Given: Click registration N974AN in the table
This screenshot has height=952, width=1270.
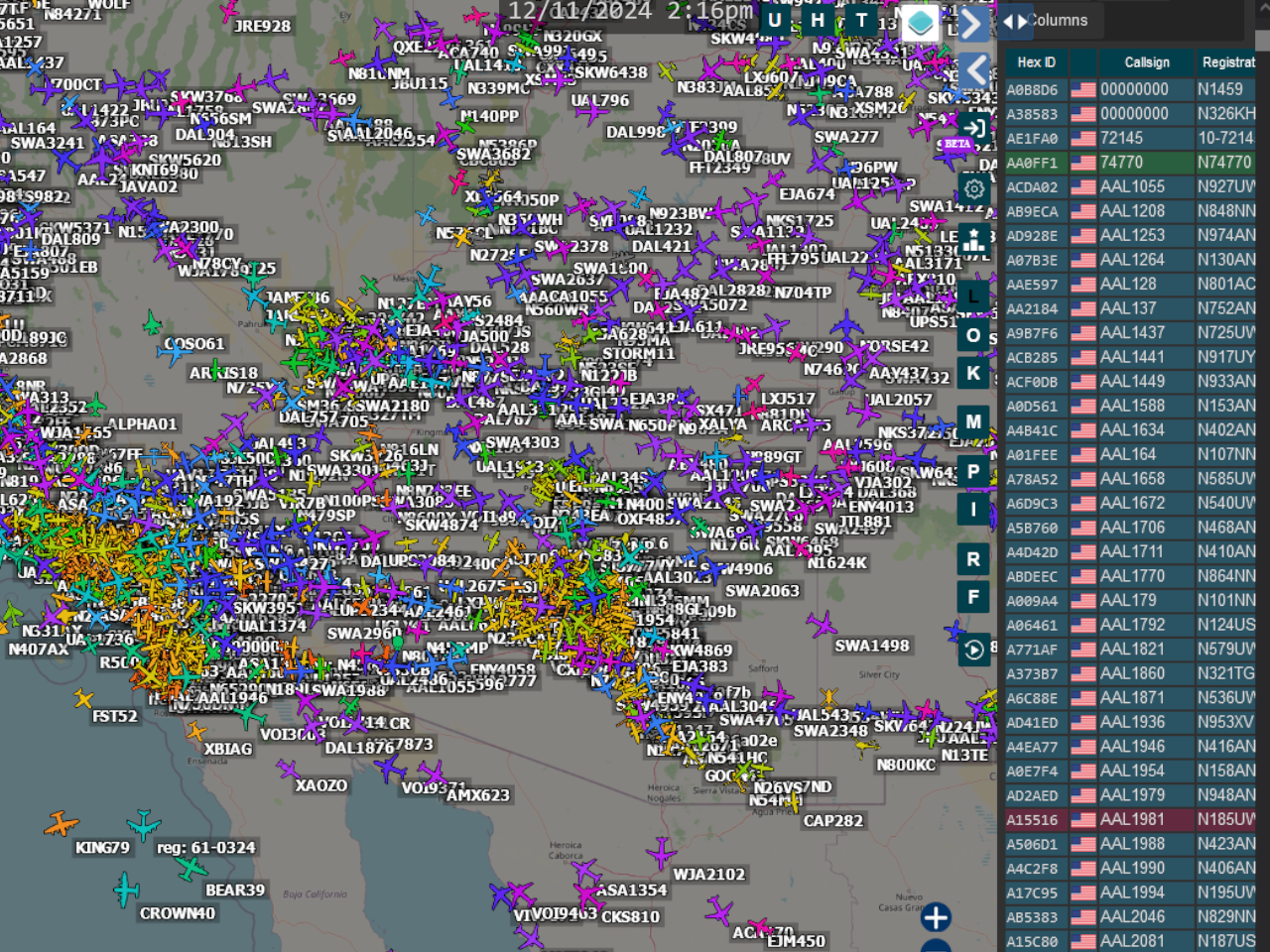Looking at the screenshot, I should coord(1226,235).
